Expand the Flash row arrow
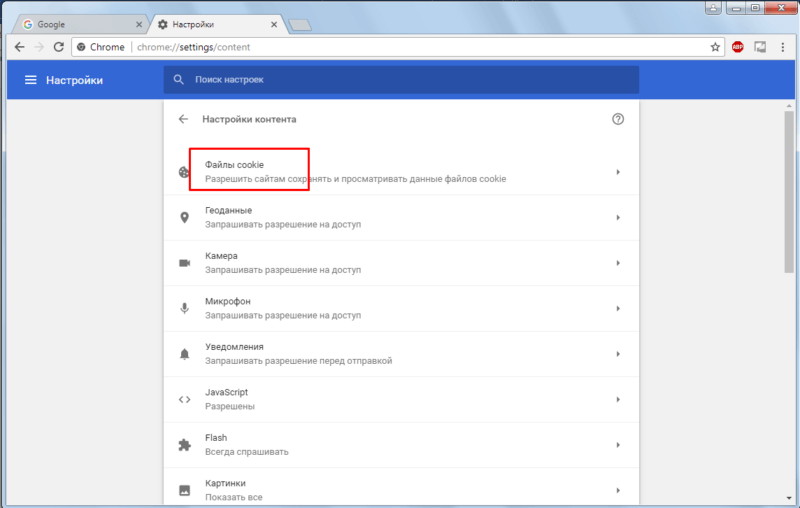The height and width of the screenshot is (508, 800). (x=618, y=445)
